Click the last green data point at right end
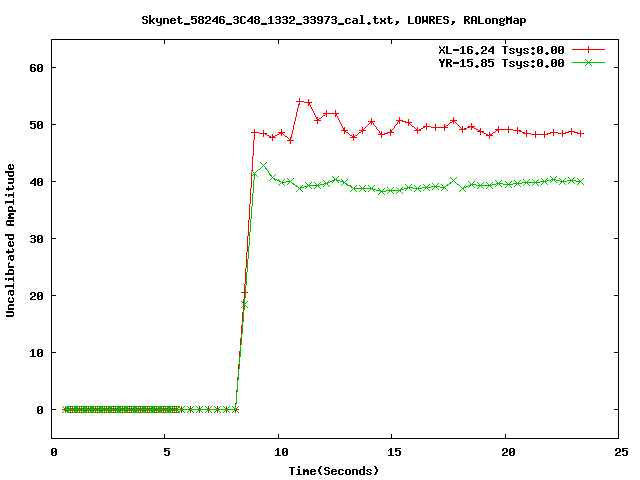Image resolution: width=640 pixels, height=480 pixels. (580, 181)
